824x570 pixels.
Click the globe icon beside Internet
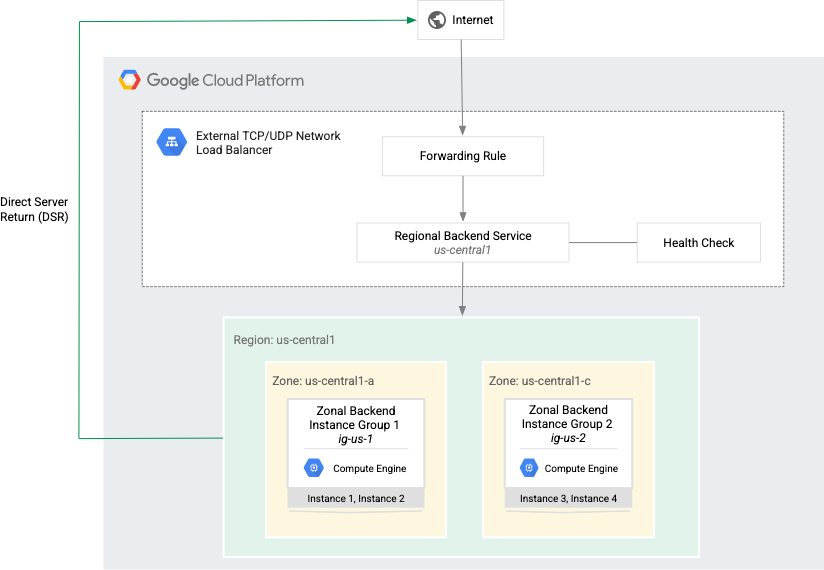tap(436, 20)
